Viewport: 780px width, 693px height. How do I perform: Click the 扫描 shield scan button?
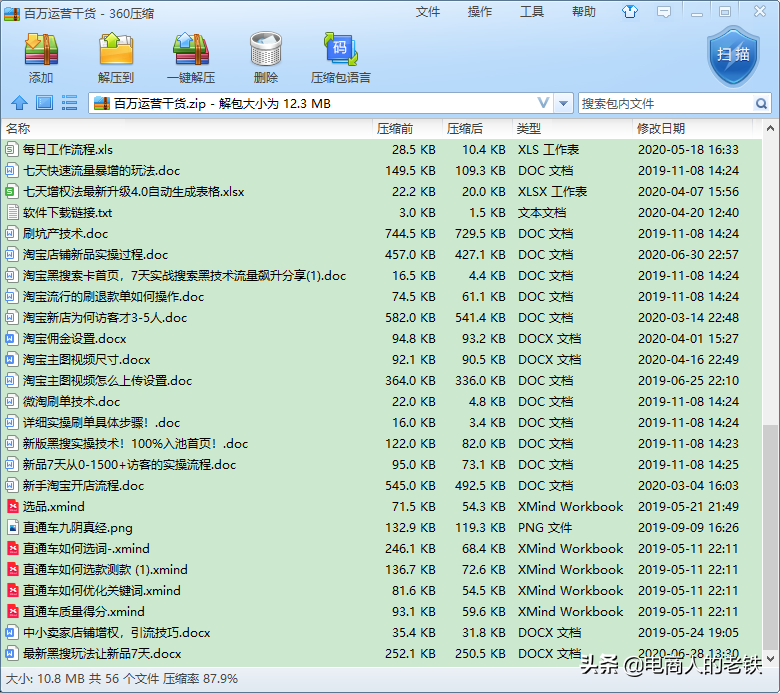pos(733,56)
